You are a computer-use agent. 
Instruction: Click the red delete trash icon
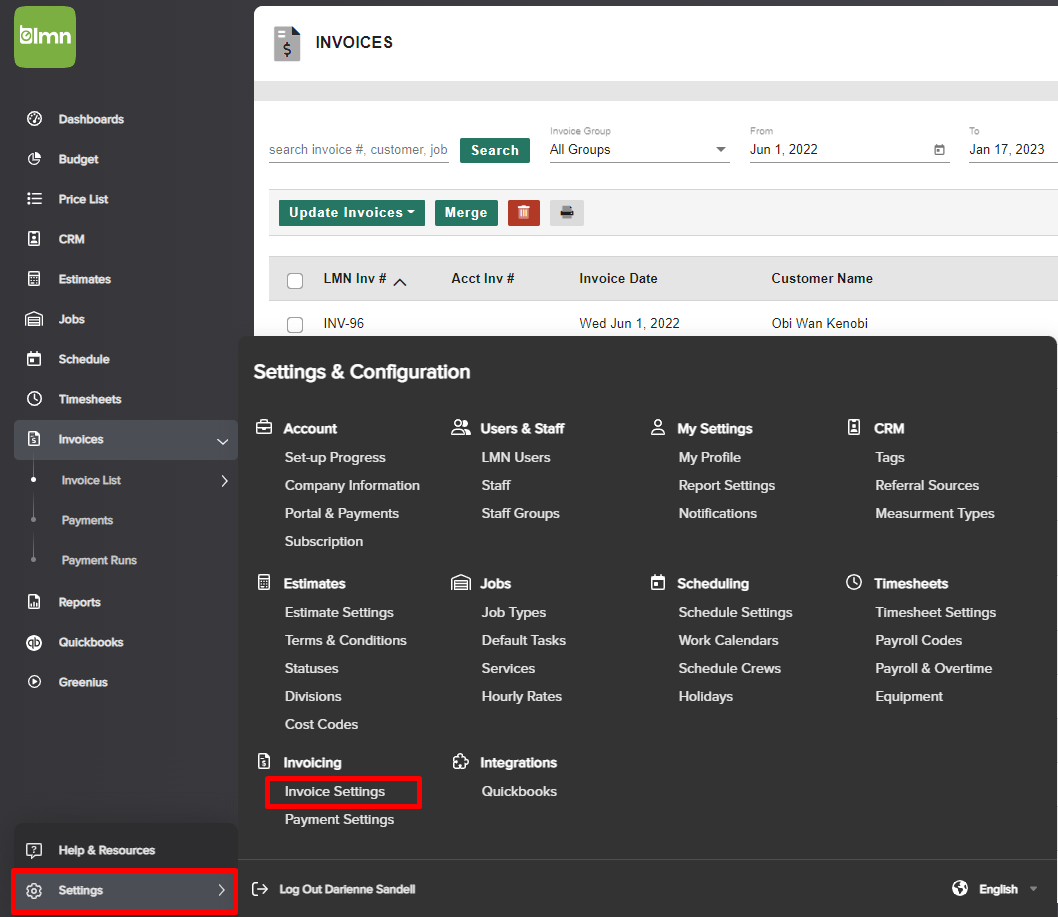click(x=524, y=213)
